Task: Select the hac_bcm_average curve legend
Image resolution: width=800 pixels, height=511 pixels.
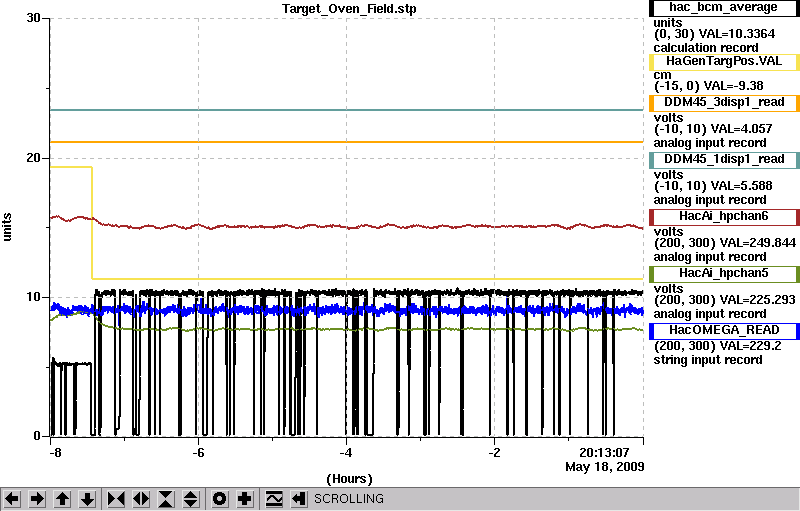Action: pos(723,8)
